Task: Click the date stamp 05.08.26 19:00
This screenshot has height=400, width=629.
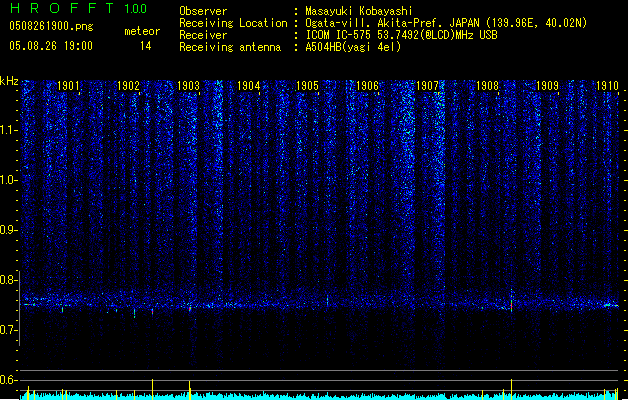Action: click(51, 46)
